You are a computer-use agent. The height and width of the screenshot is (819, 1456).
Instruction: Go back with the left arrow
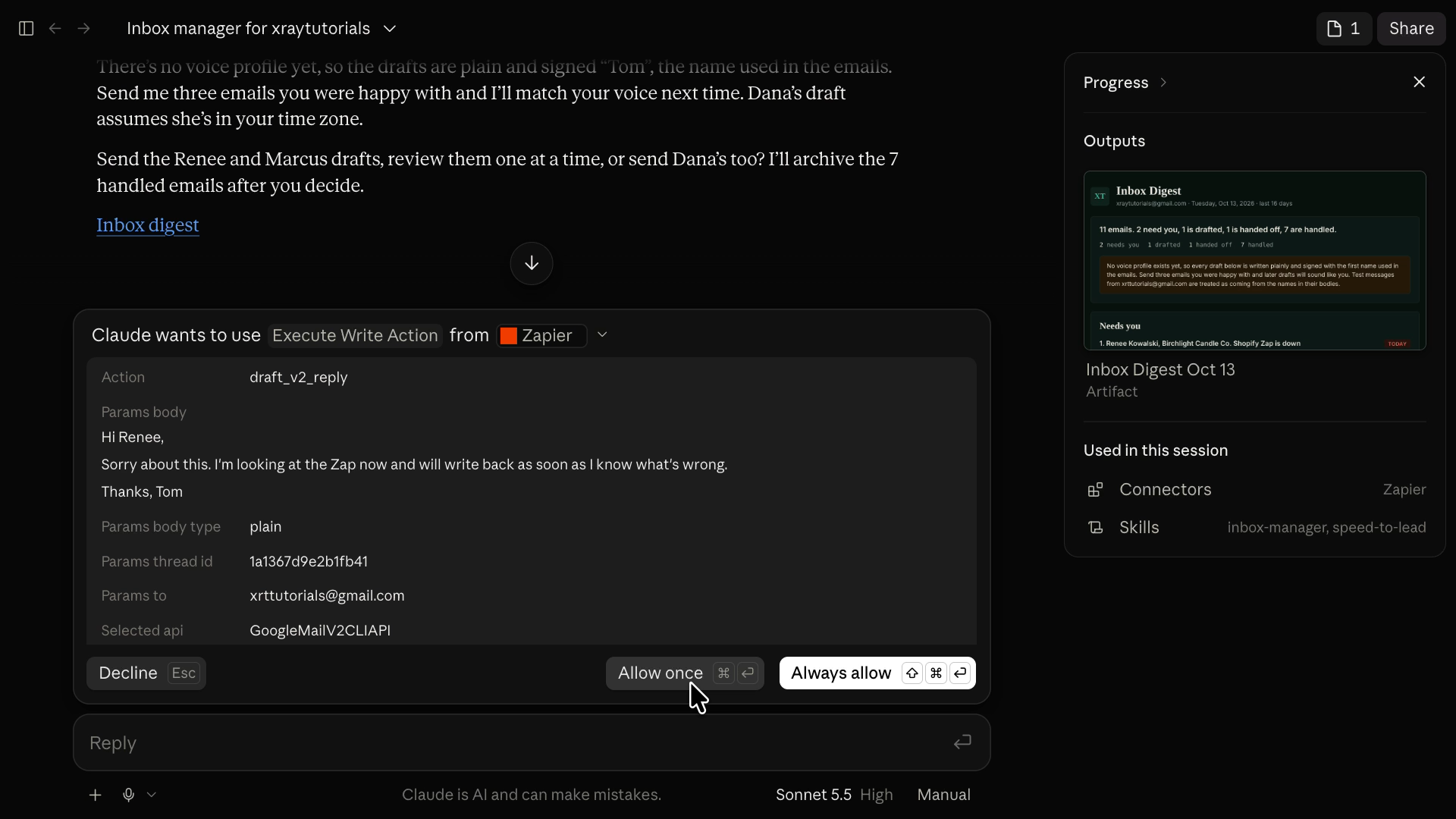pyautogui.click(x=55, y=29)
